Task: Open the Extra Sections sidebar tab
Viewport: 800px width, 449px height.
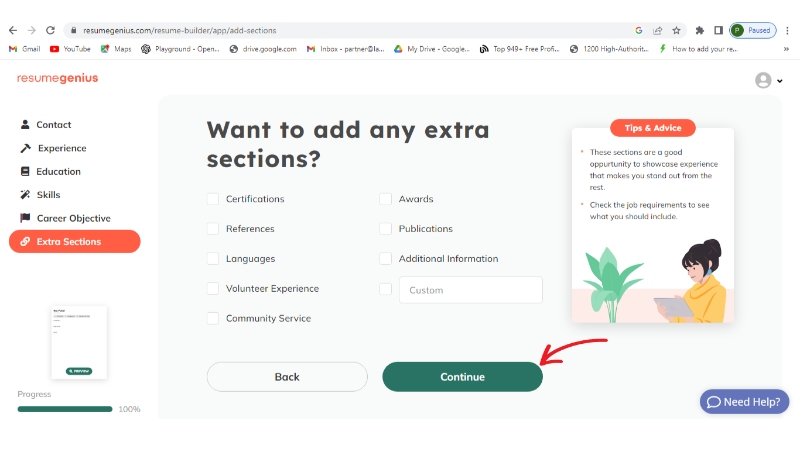Action: (75, 241)
